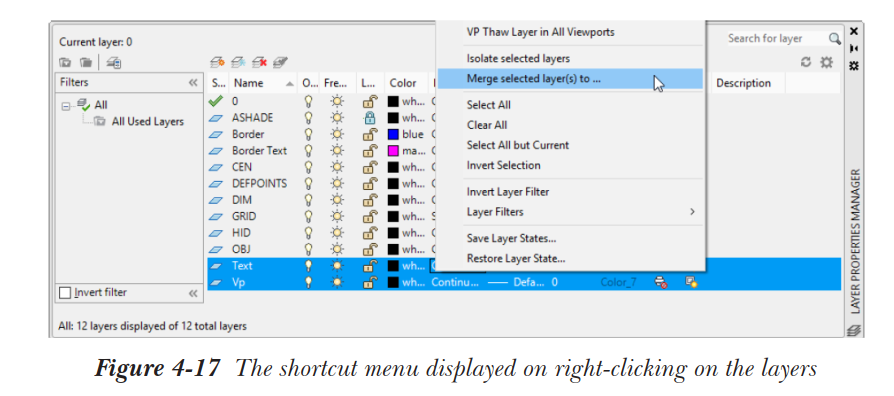Click black color swatch of layer 0
The height and width of the screenshot is (396, 894).
[393, 101]
